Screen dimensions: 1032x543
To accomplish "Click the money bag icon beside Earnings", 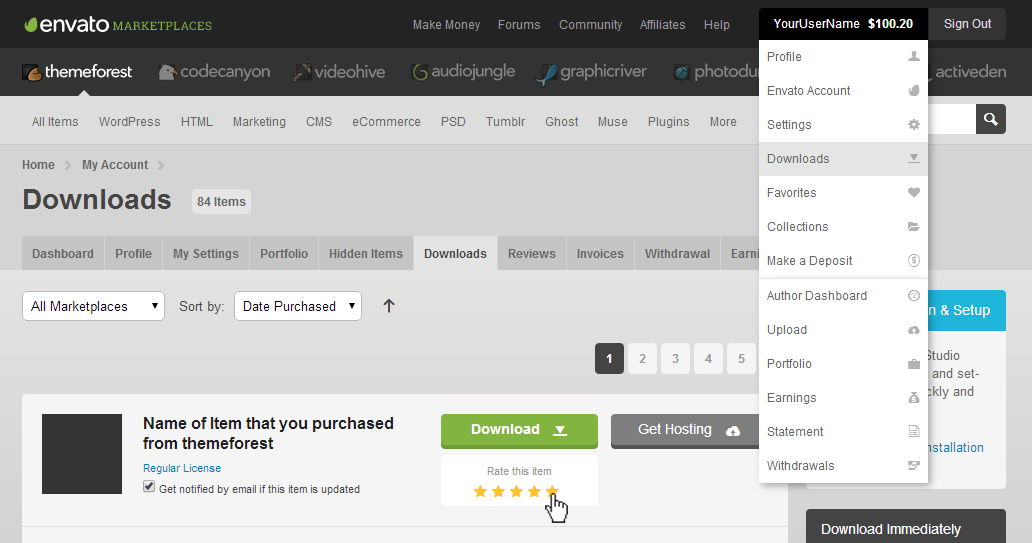I will pos(914,398).
